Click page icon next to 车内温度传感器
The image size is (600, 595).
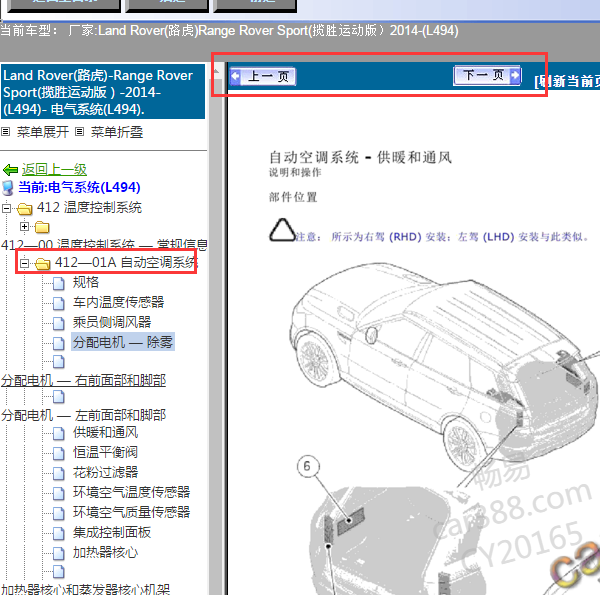[59, 303]
